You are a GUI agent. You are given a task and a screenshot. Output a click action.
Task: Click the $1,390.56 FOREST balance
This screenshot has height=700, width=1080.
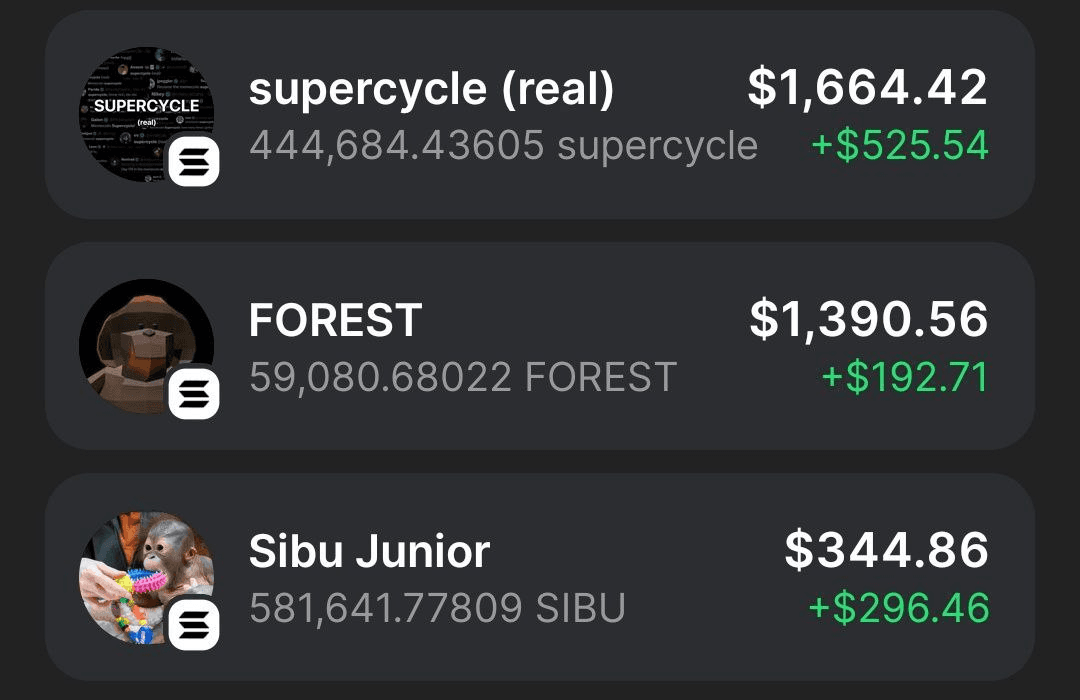(x=869, y=319)
